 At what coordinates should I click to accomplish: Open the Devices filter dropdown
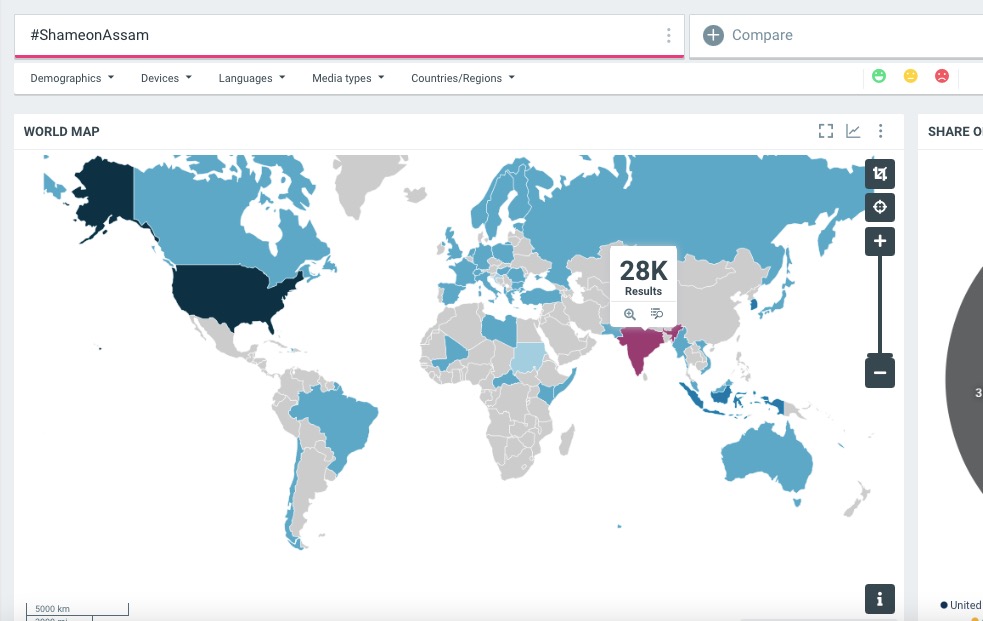click(166, 78)
